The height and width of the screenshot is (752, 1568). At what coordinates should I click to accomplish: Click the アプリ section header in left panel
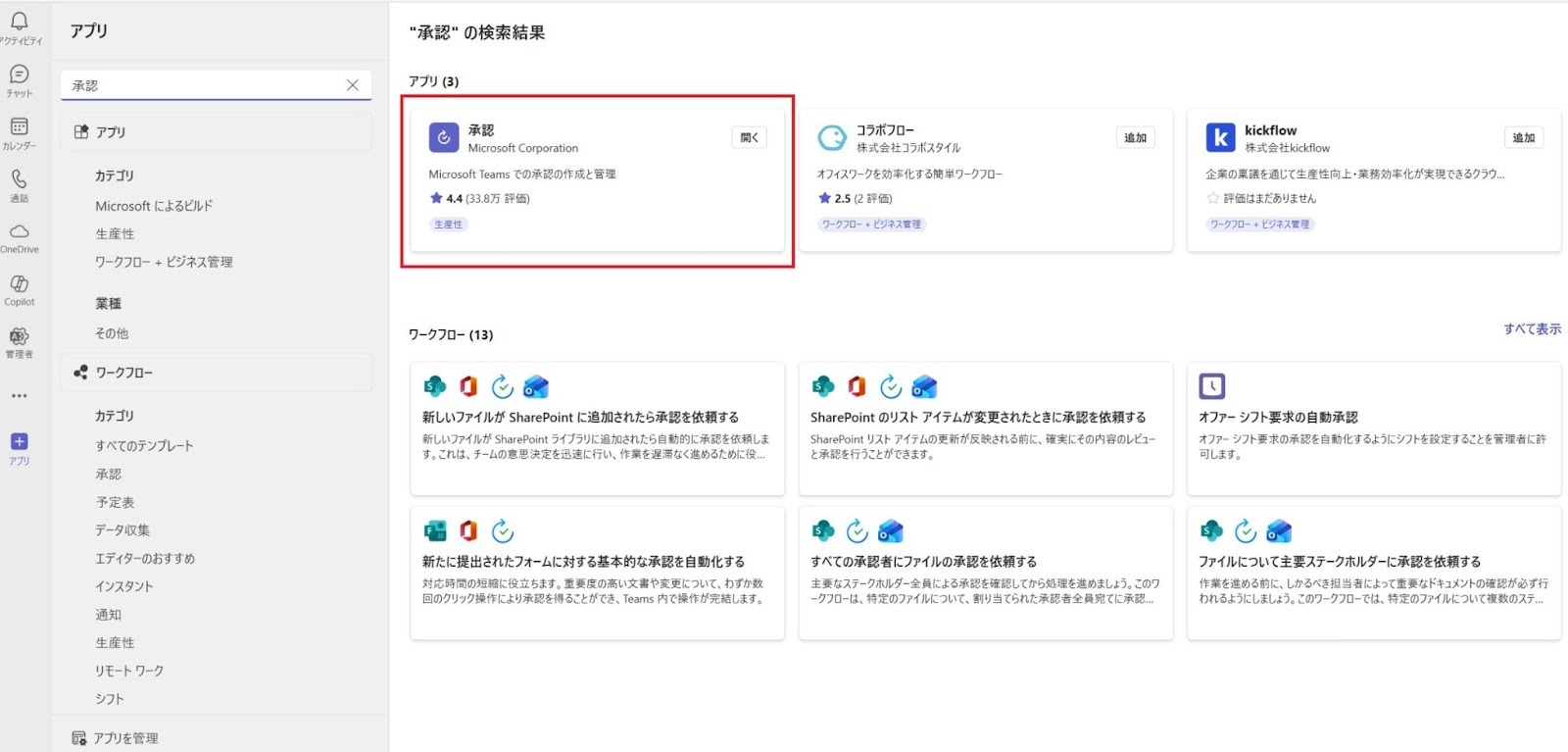click(217, 132)
